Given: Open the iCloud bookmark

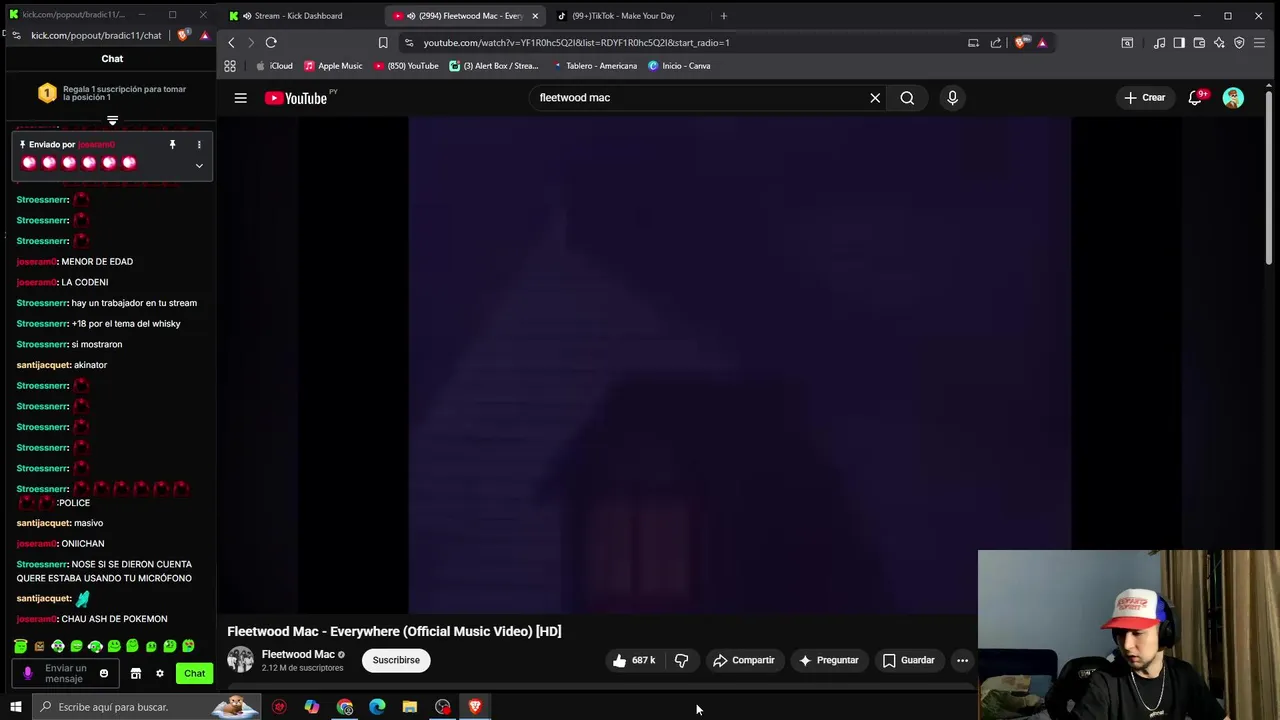Looking at the screenshot, I should pyautogui.click(x=274, y=66).
